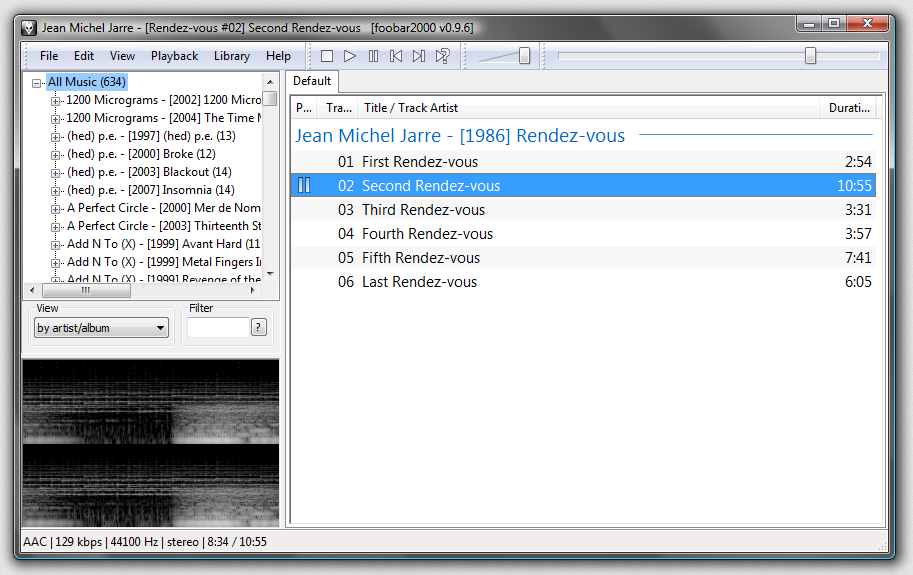Click the spectrogram visualization panel
Image resolution: width=913 pixels, height=575 pixels.
click(151, 443)
